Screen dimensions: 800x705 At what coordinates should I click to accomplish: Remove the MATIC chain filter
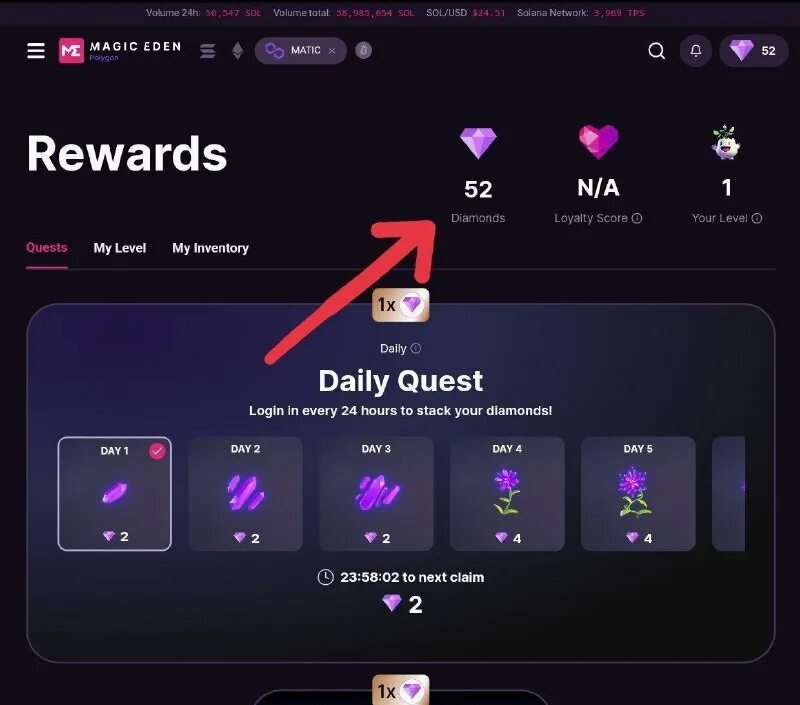(x=332, y=51)
